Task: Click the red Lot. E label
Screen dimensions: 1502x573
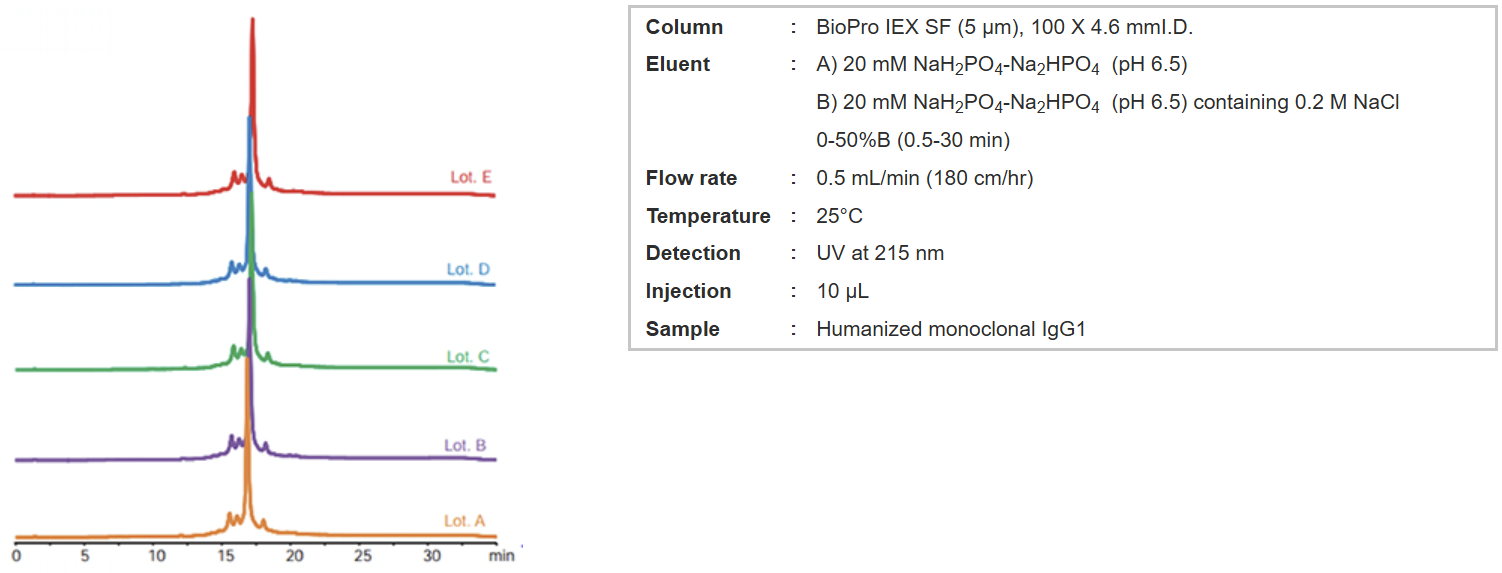Action: click(470, 177)
